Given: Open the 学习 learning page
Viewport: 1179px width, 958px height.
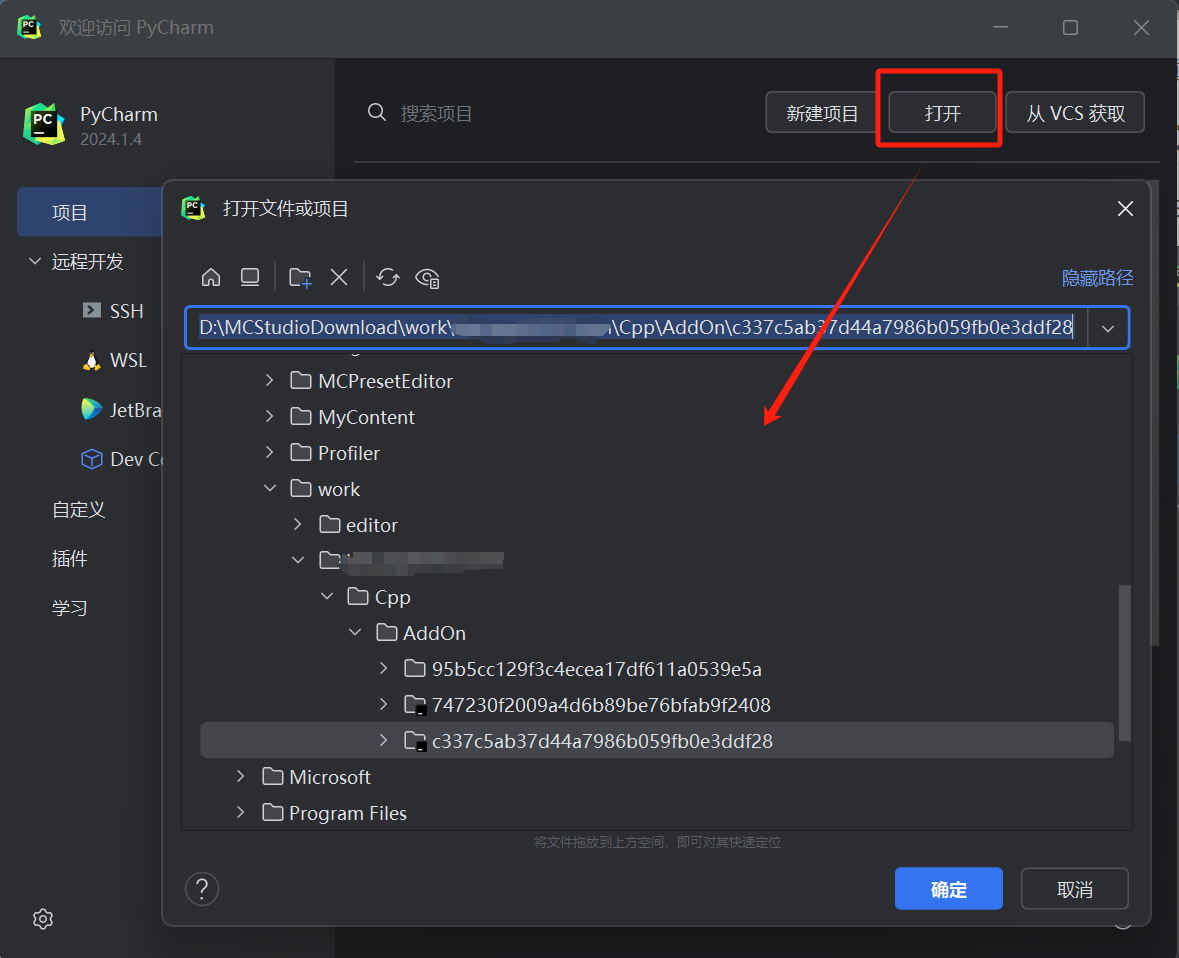Looking at the screenshot, I should point(69,608).
